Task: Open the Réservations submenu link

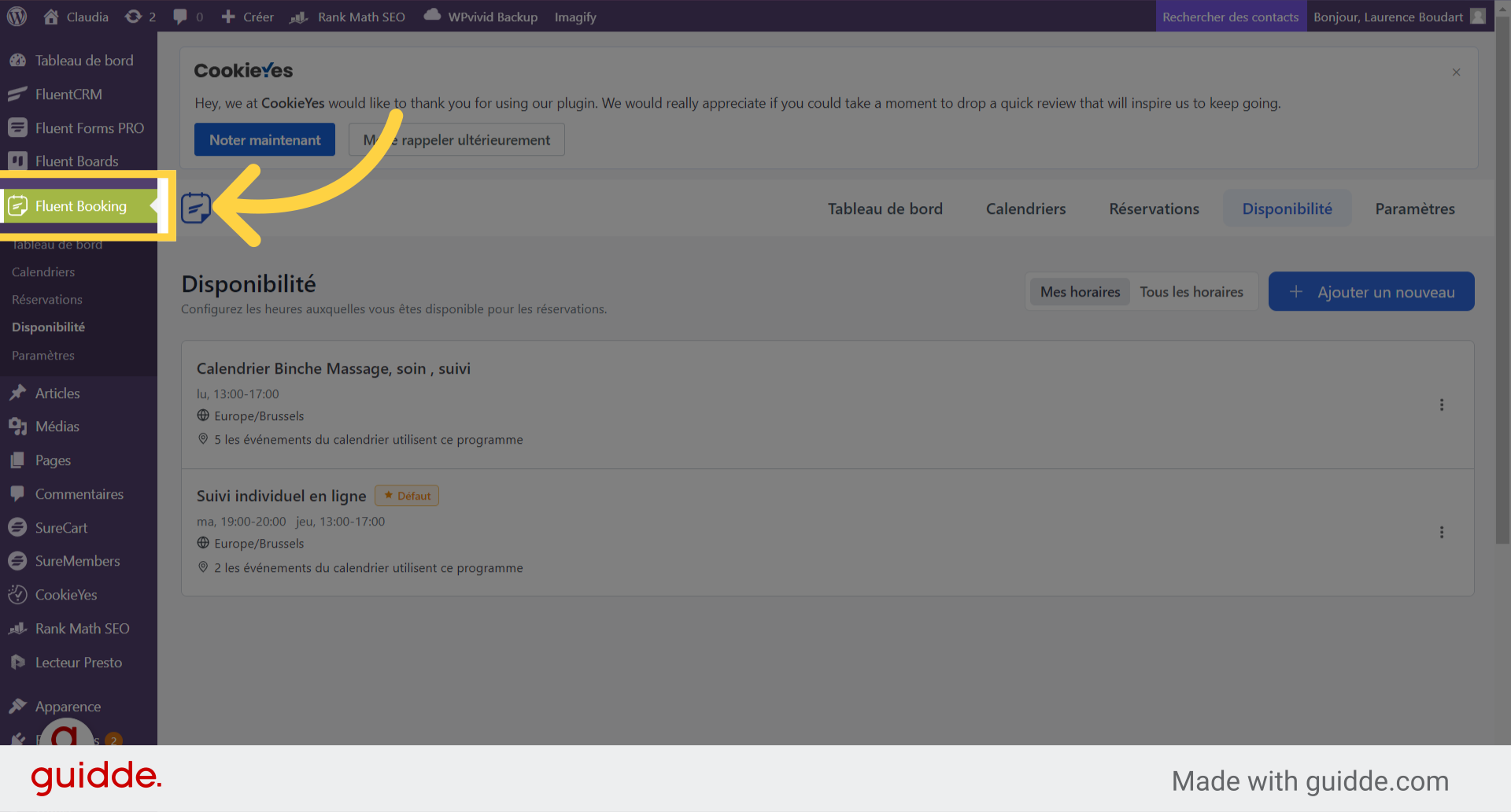Action: pos(47,300)
